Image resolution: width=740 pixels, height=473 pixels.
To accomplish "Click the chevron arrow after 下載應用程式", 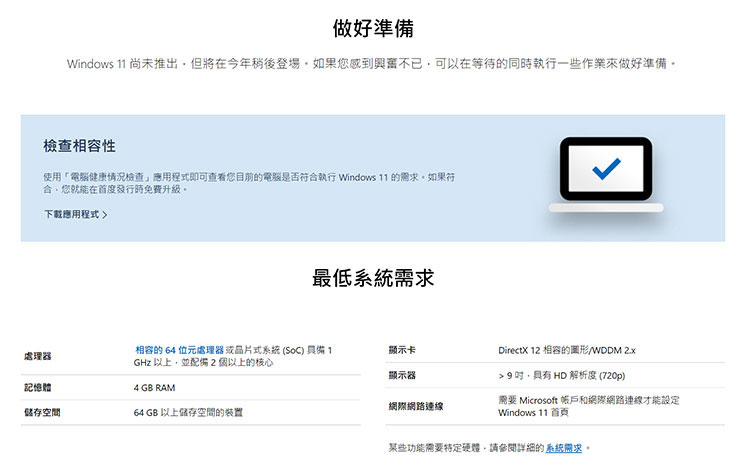I will (x=105, y=215).
